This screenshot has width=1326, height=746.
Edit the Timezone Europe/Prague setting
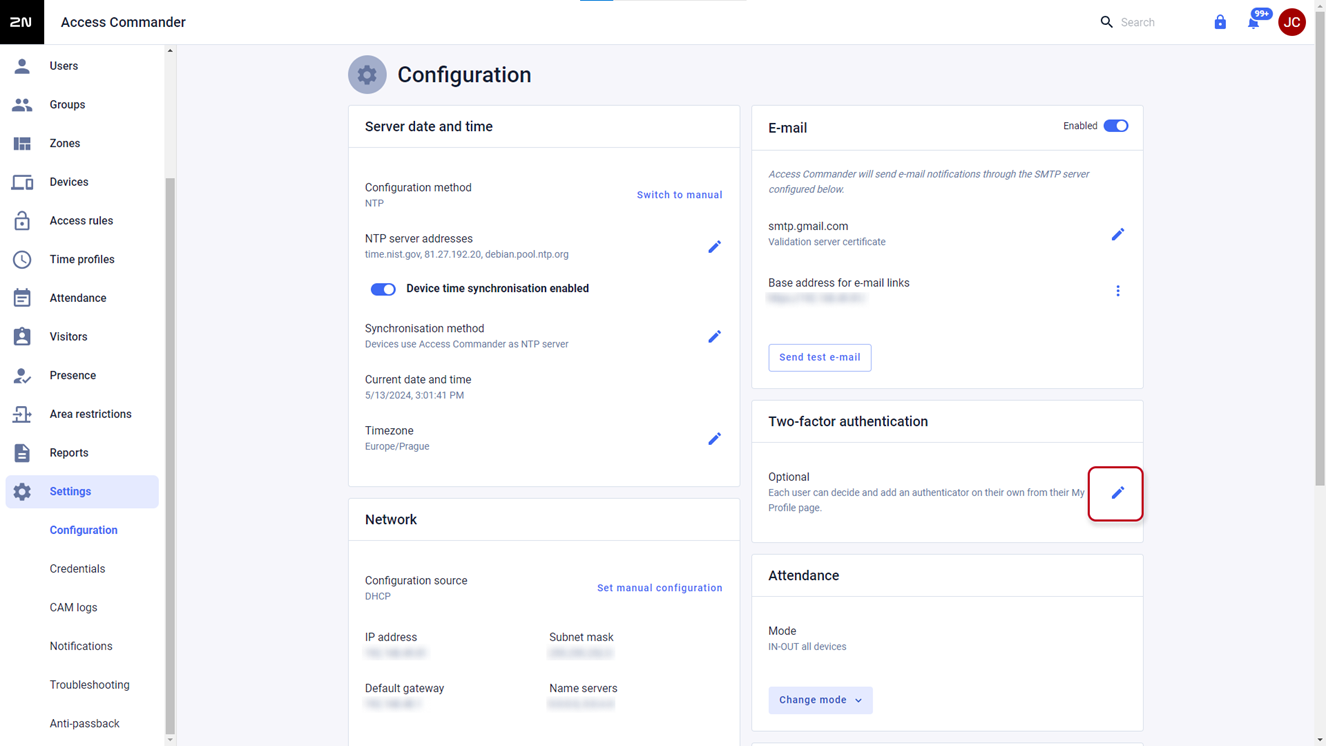point(714,438)
